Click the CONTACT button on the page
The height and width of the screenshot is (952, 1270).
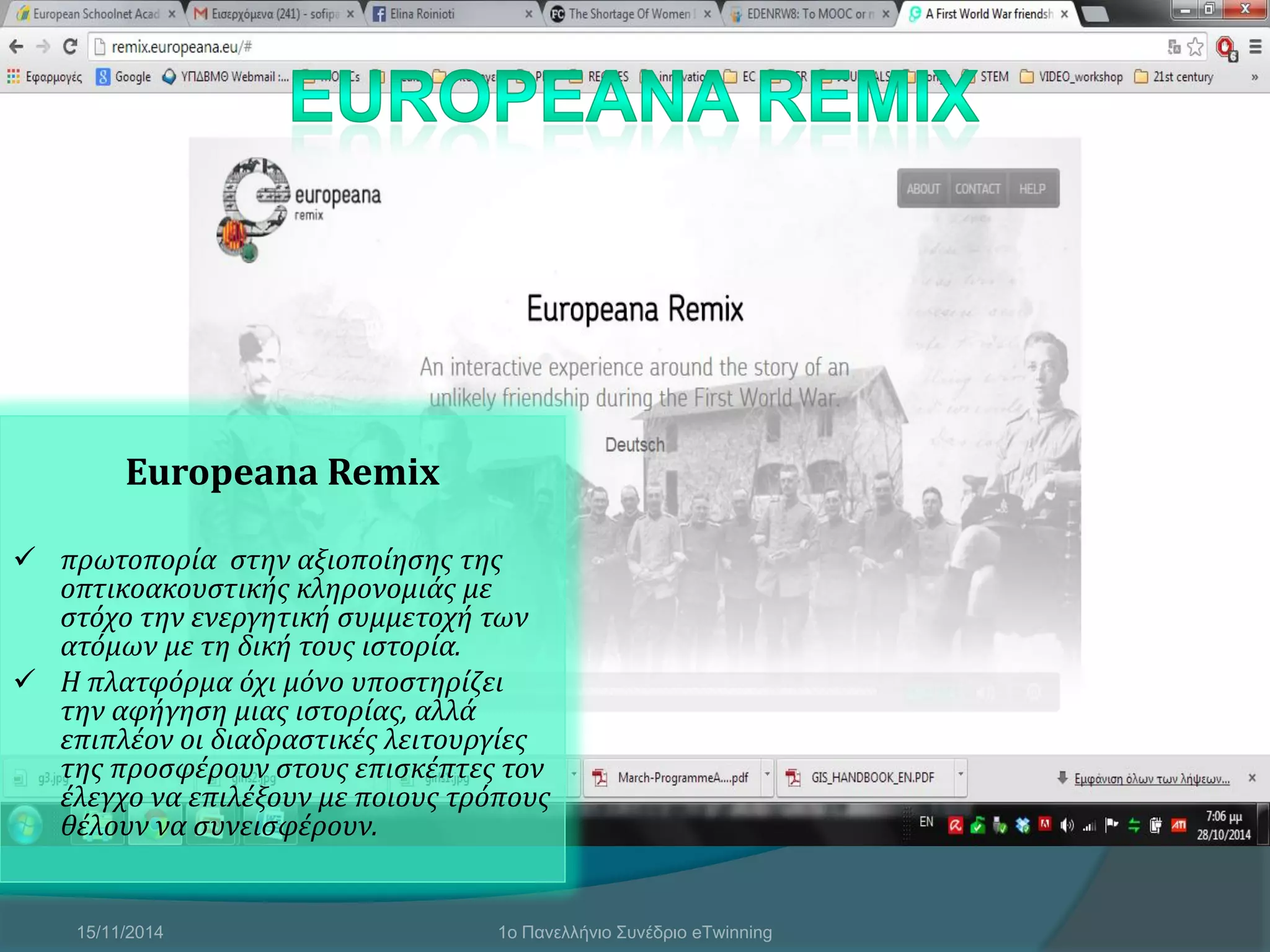pyautogui.click(x=978, y=188)
